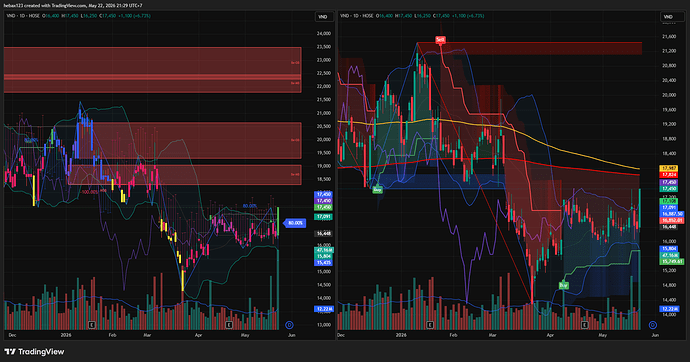
Task: Click the right chart's later earnings E marker
Action: pyautogui.click(x=584, y=325)
